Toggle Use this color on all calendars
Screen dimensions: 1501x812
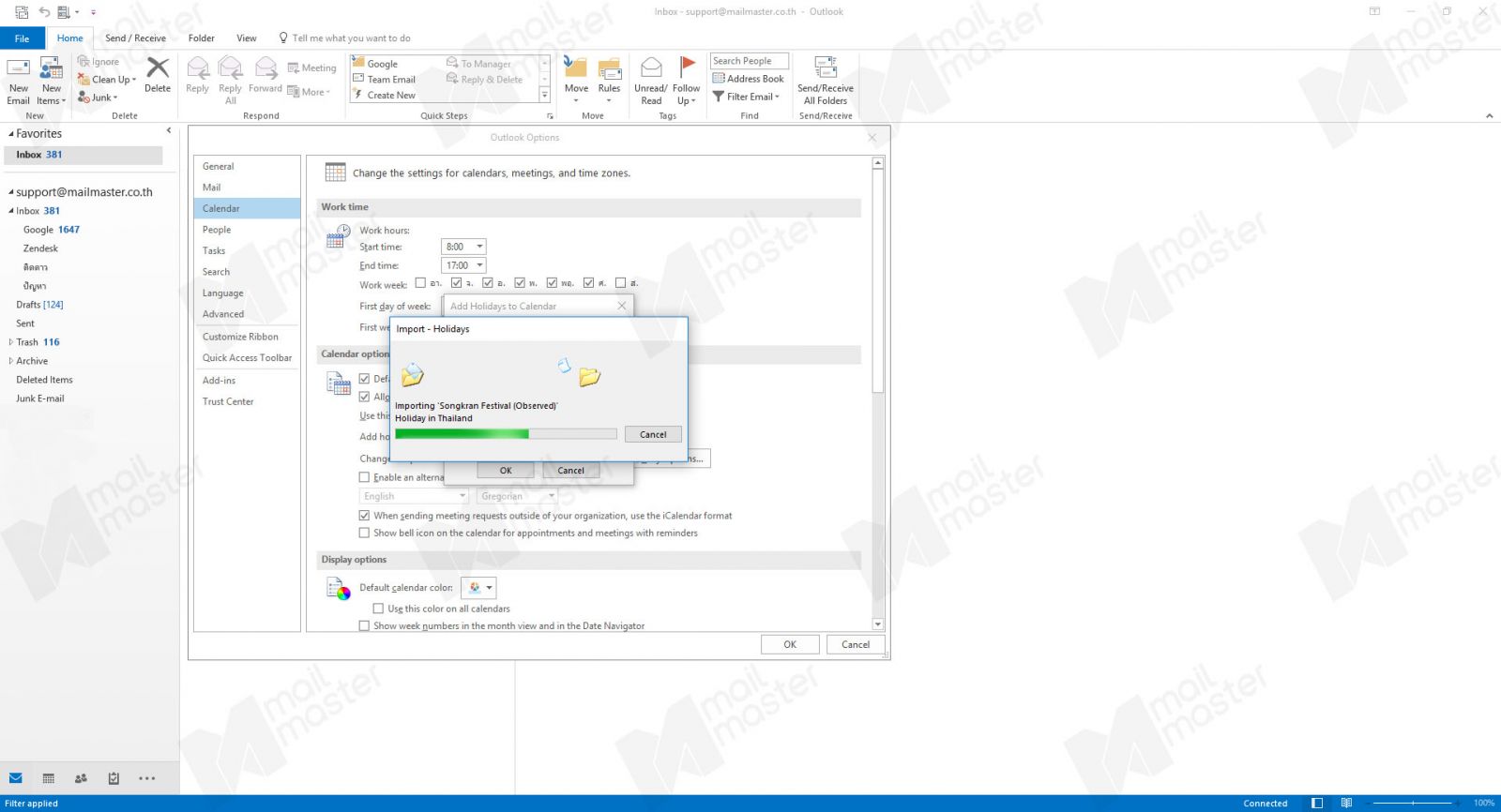(378, 609)
